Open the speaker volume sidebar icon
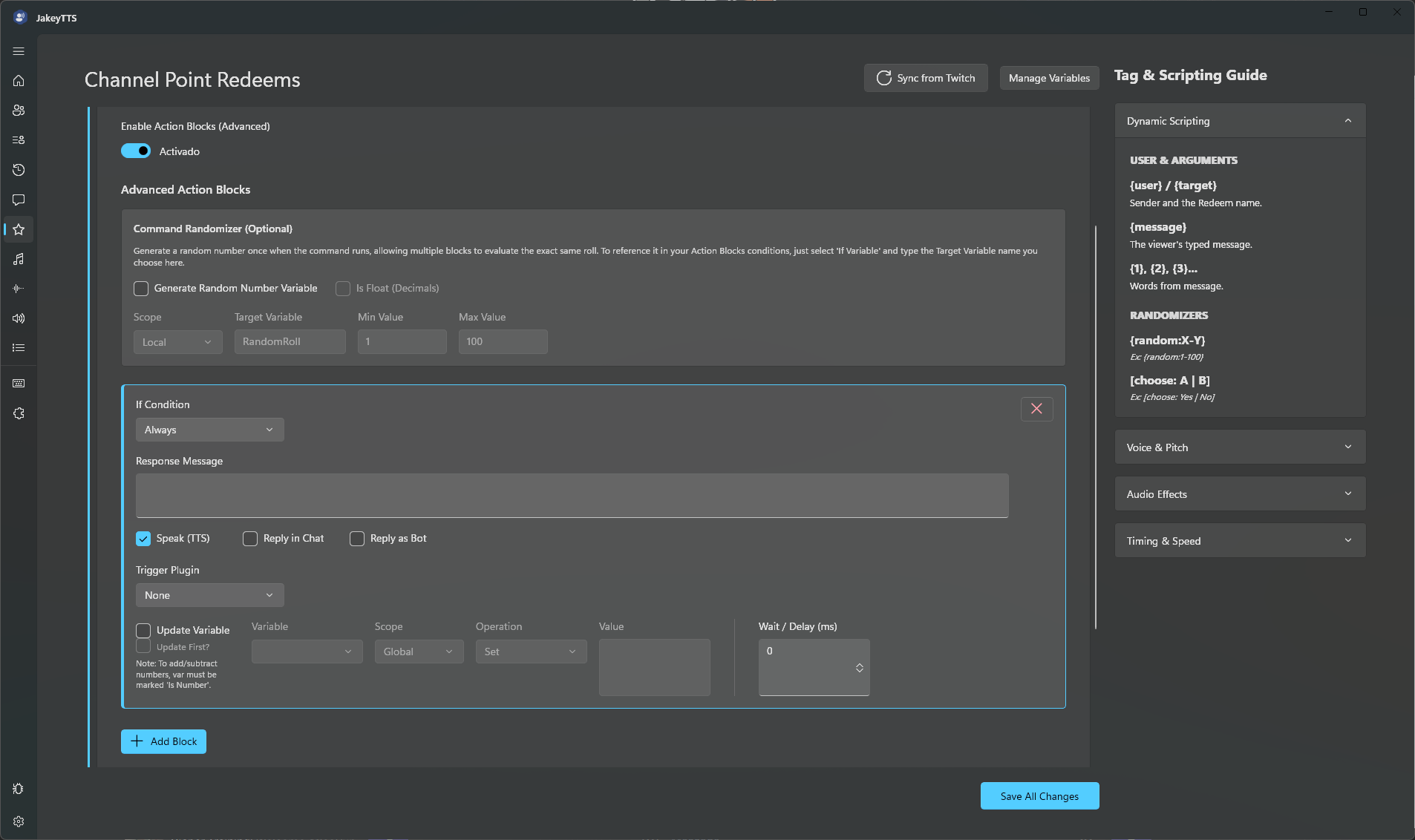 pyautogui.click(x=19, y=318)
